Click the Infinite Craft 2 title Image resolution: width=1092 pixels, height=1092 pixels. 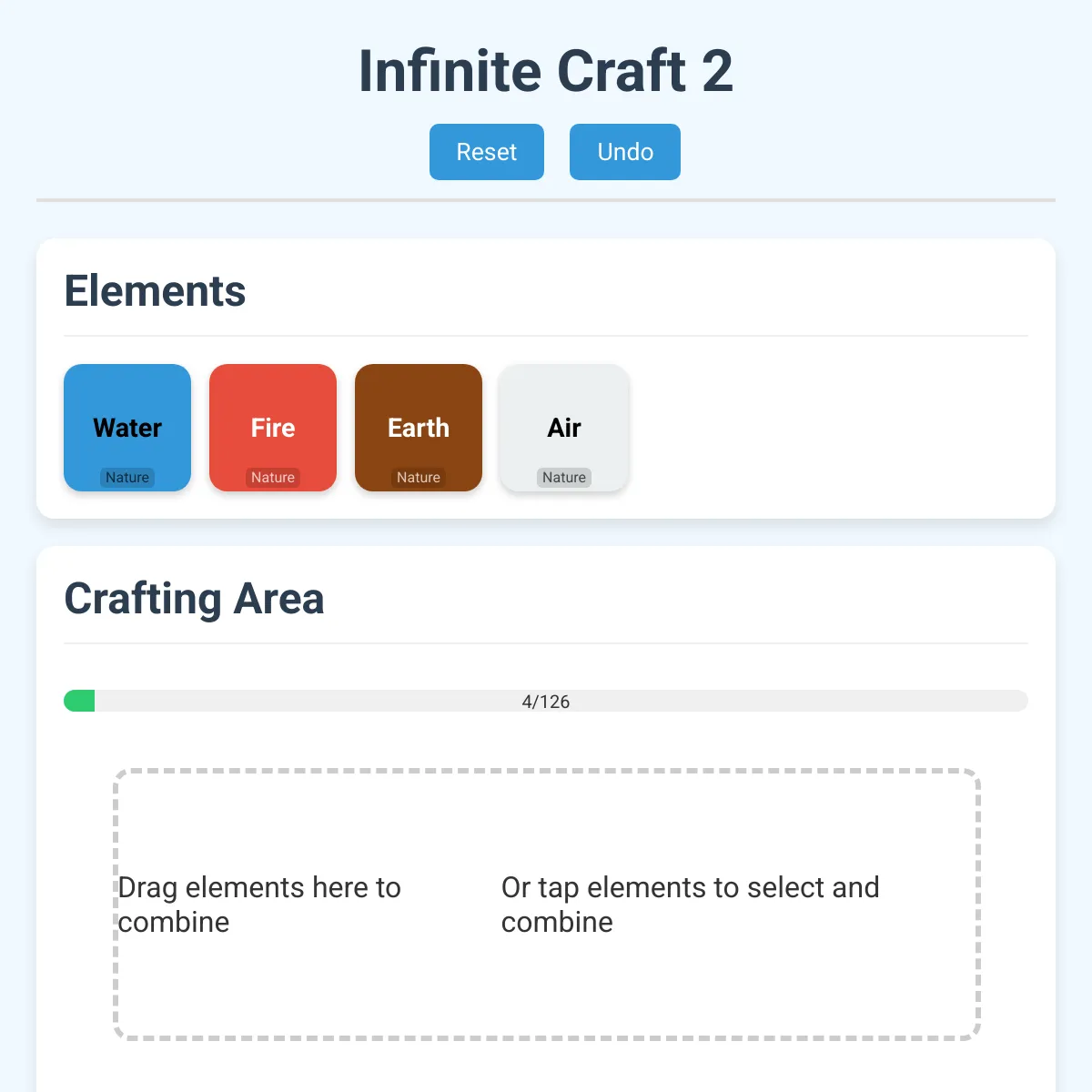pos(546,71)
